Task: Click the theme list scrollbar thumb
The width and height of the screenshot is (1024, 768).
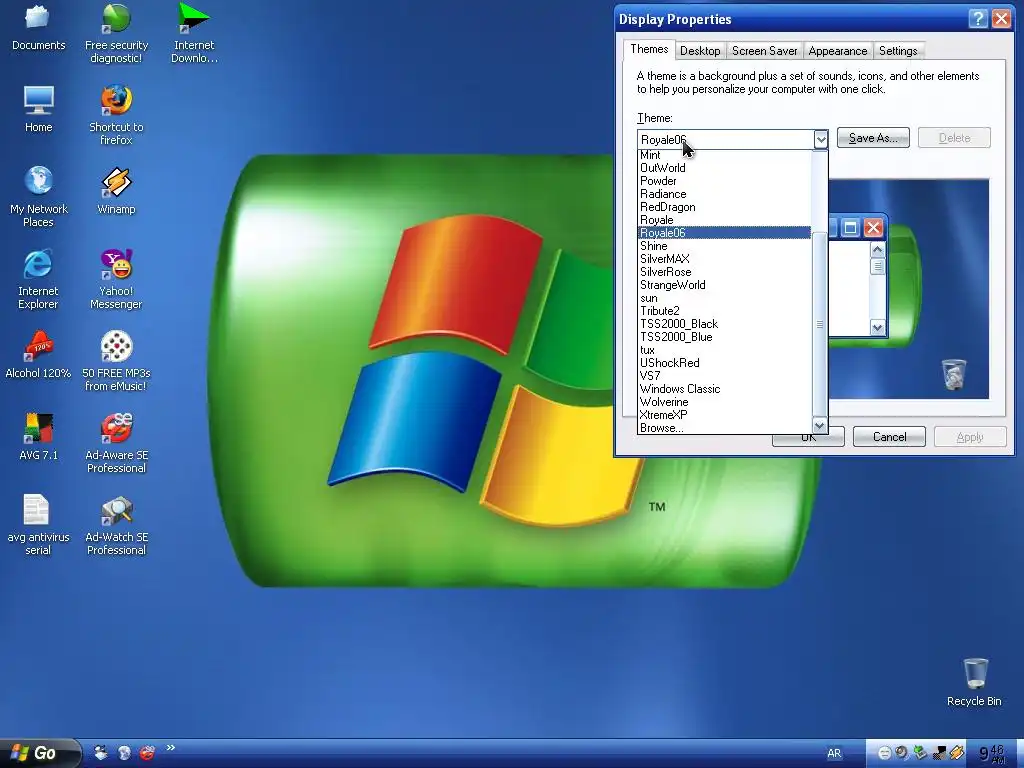Action: click(x=820, y=324)
